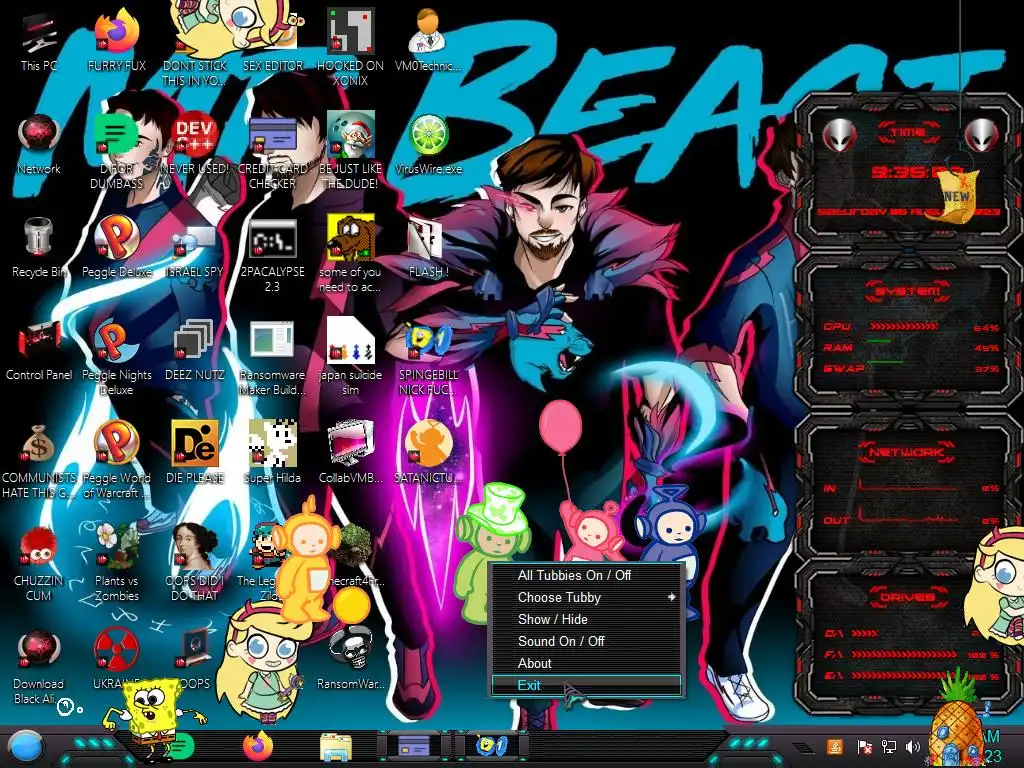Switch to SpongeBob app taskbar button
Viewport: 1024px width, 768px height.
click(492, 746)
